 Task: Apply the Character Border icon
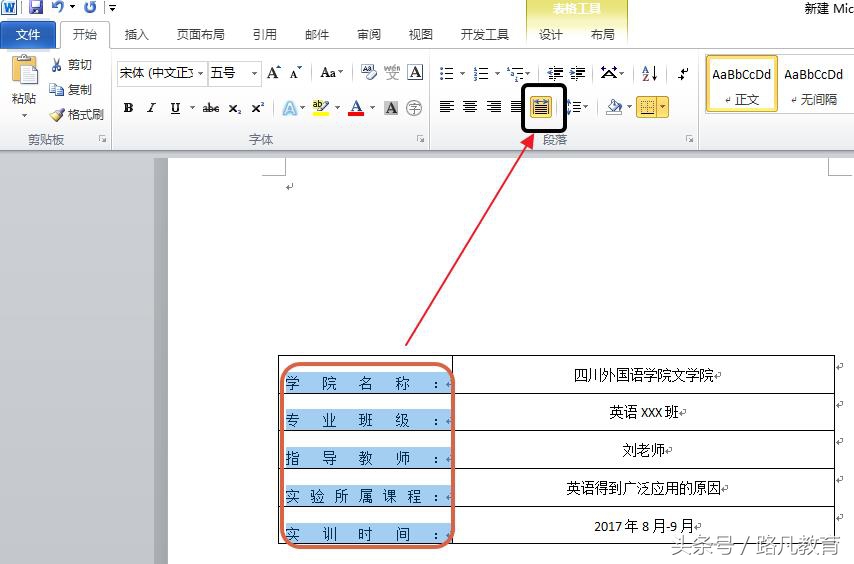coord(415,72)
